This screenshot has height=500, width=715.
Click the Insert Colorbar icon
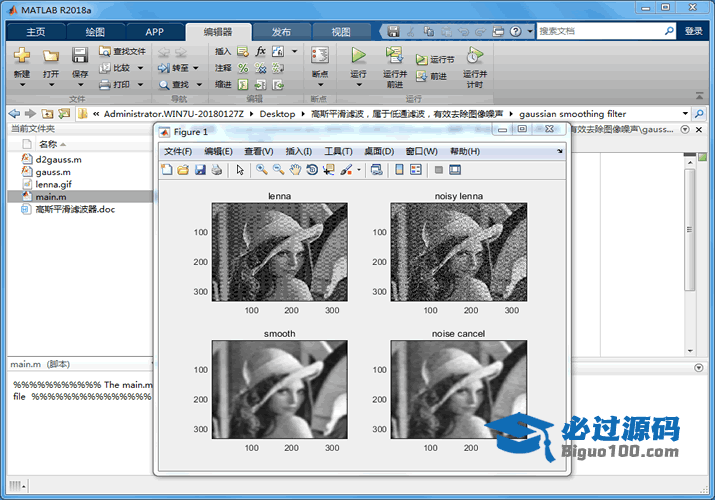click(x=400, y=170)
